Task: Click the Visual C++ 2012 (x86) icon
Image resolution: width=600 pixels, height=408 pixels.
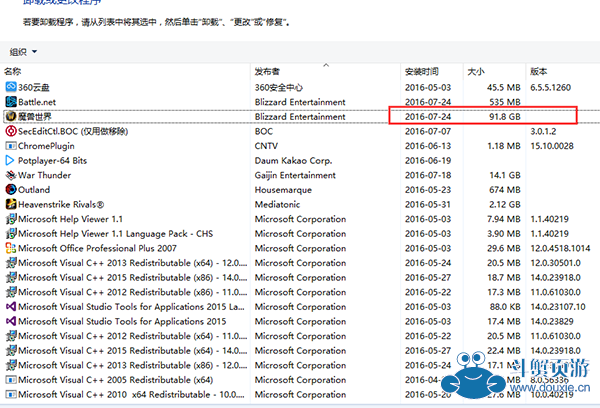Action: pos(11,292)
